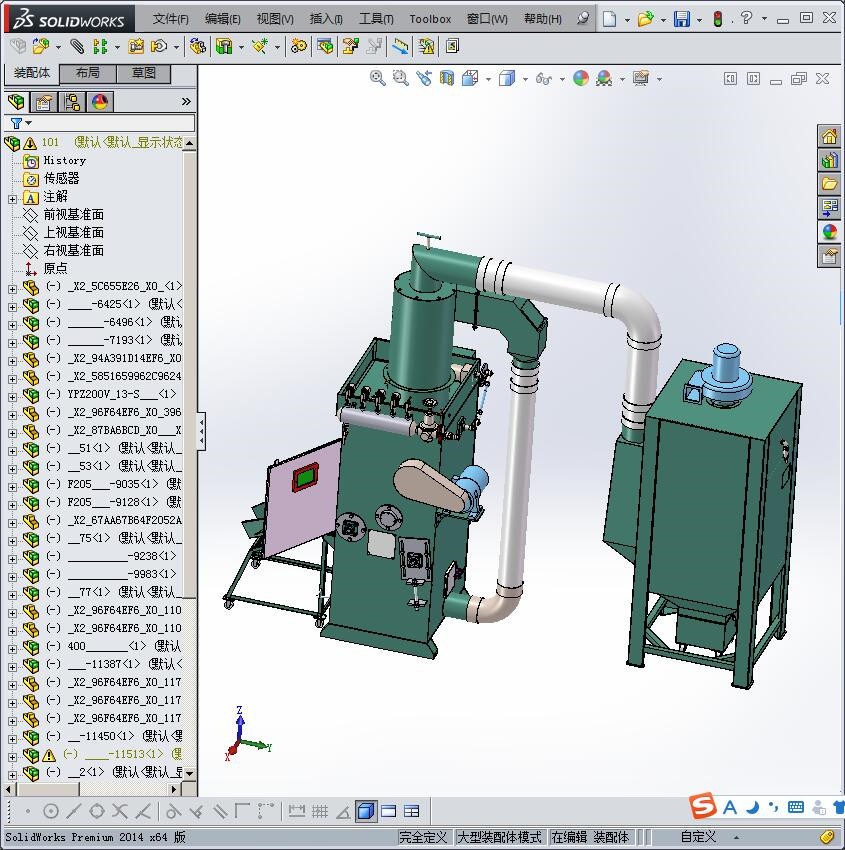Click the SolidWorks Resources home icon
845x850 pixels.
[x=829, y=137]
